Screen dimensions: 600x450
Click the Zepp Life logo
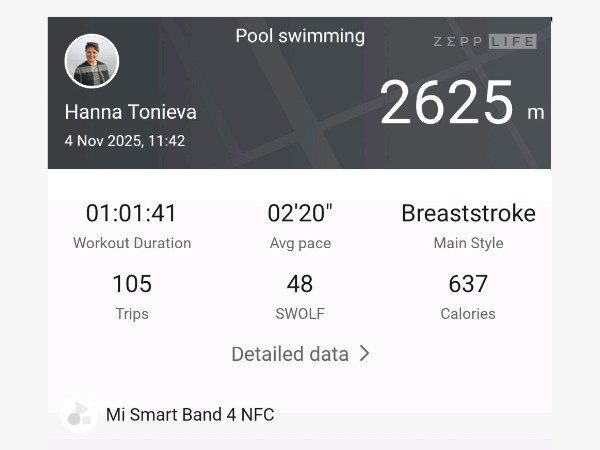tap(485, 42)
